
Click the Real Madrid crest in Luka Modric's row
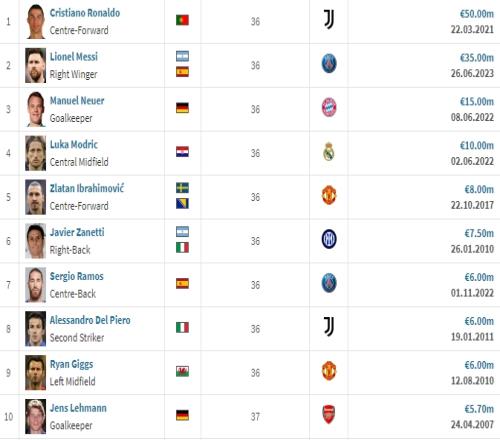point(329,152)
